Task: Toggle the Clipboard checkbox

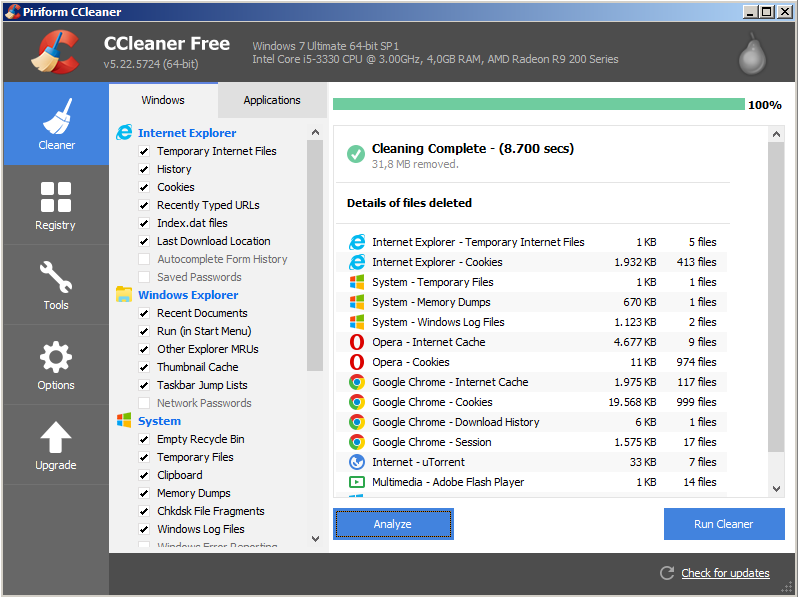Action: pyautogui.click(x=144, y=475)
